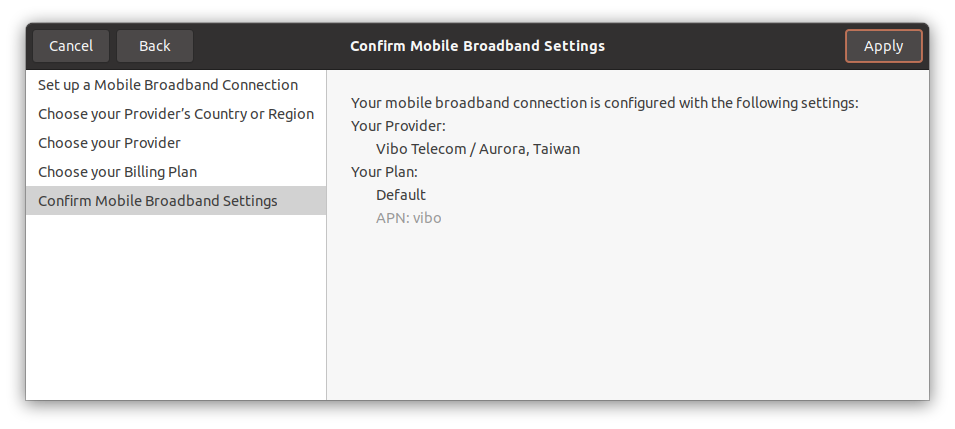Select "Set up a Mobile Broadband Connection" step
This screenshot has height=429, width=955.
point(168,85)
